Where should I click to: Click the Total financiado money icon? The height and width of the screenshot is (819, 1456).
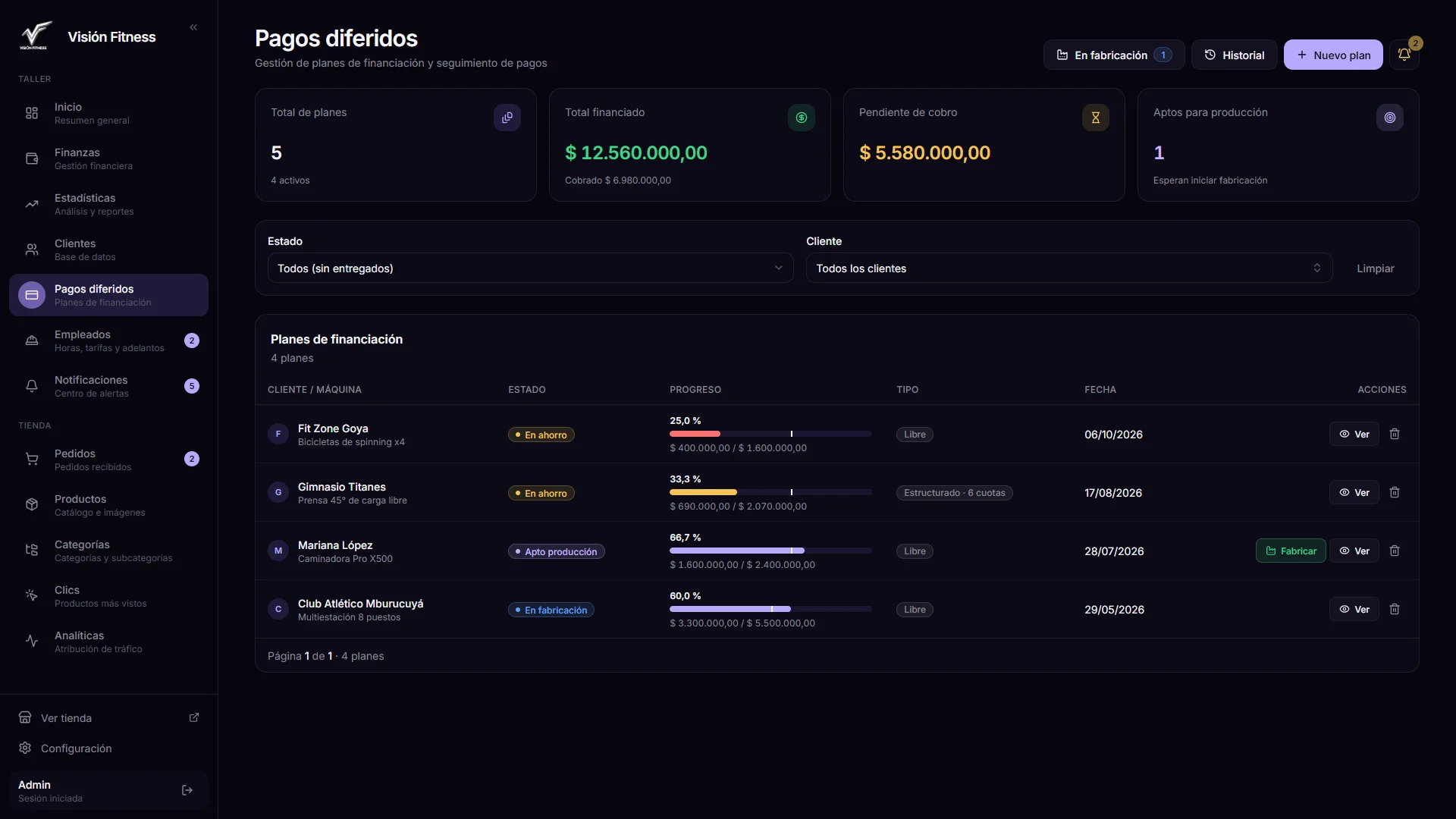point(802,118)
